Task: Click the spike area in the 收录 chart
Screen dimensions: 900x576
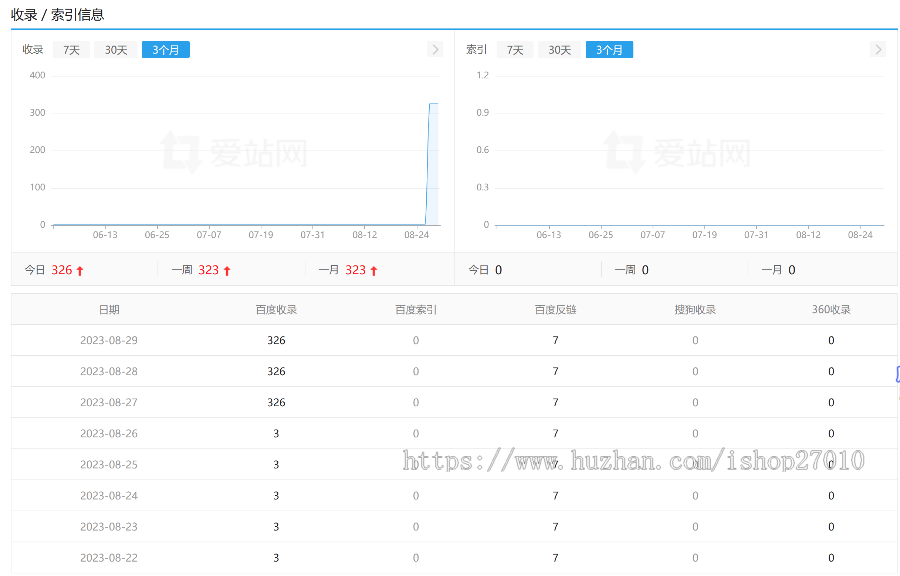Action: 433,164
